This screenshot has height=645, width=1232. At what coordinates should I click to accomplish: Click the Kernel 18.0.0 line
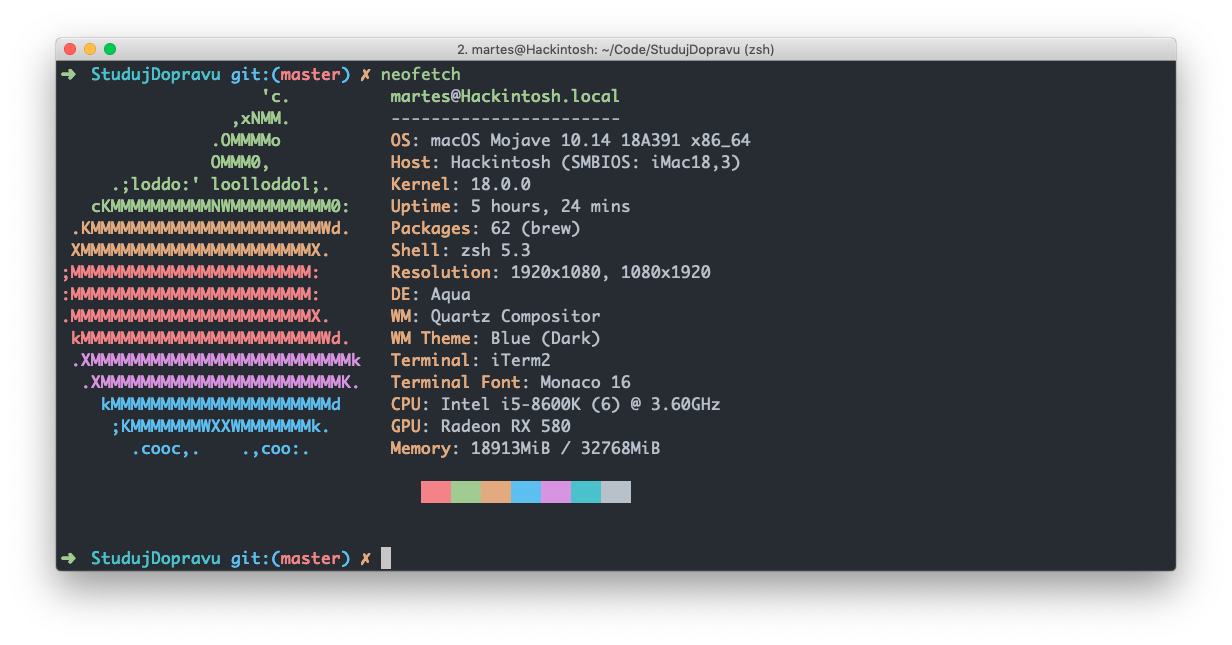coord(460,185)
